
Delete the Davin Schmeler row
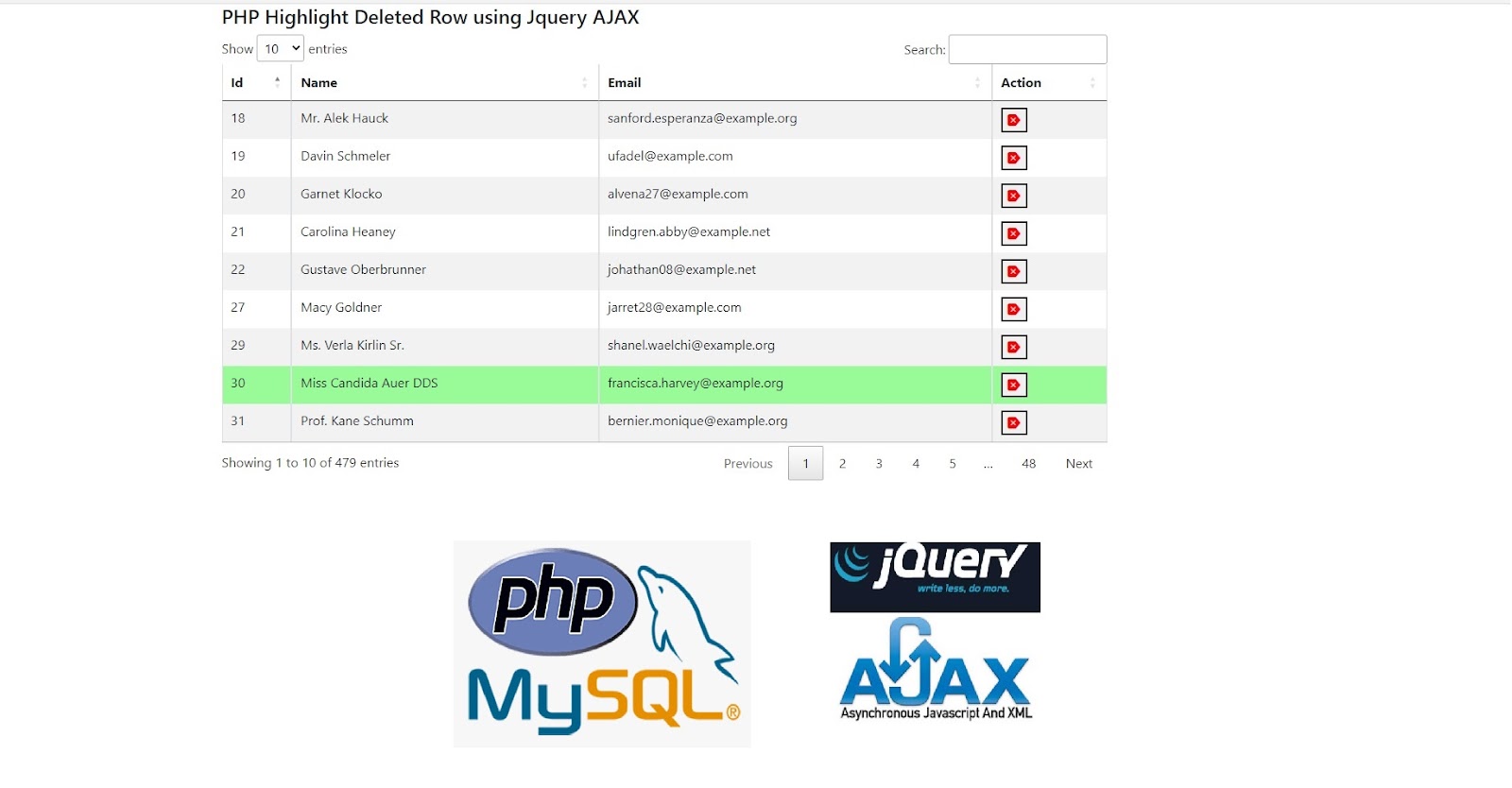tap(1014, 158)
